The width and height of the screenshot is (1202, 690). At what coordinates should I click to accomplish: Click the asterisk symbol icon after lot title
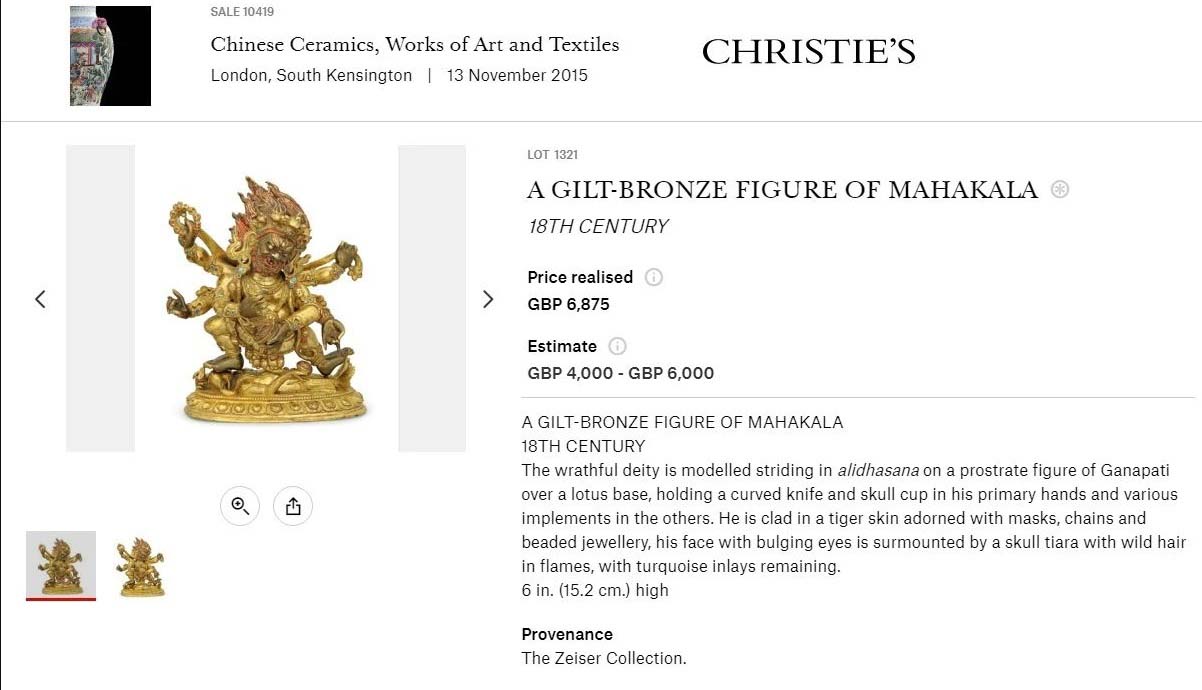(x=1060, y=189)
